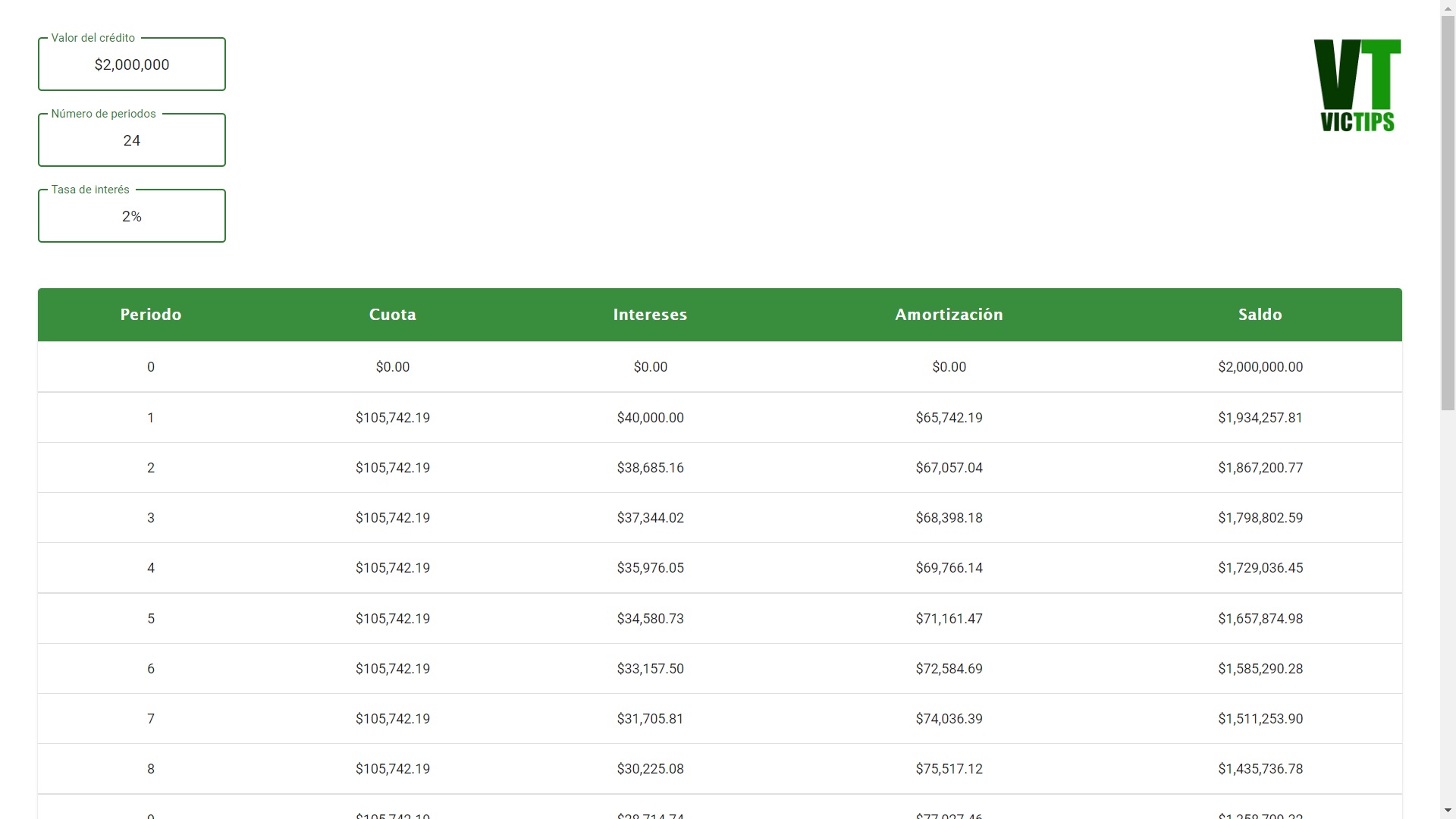Image resolution: width=1456 pixels, height=819 pixels.
Task: Click the Amortización column header
Action: [949, 314]
